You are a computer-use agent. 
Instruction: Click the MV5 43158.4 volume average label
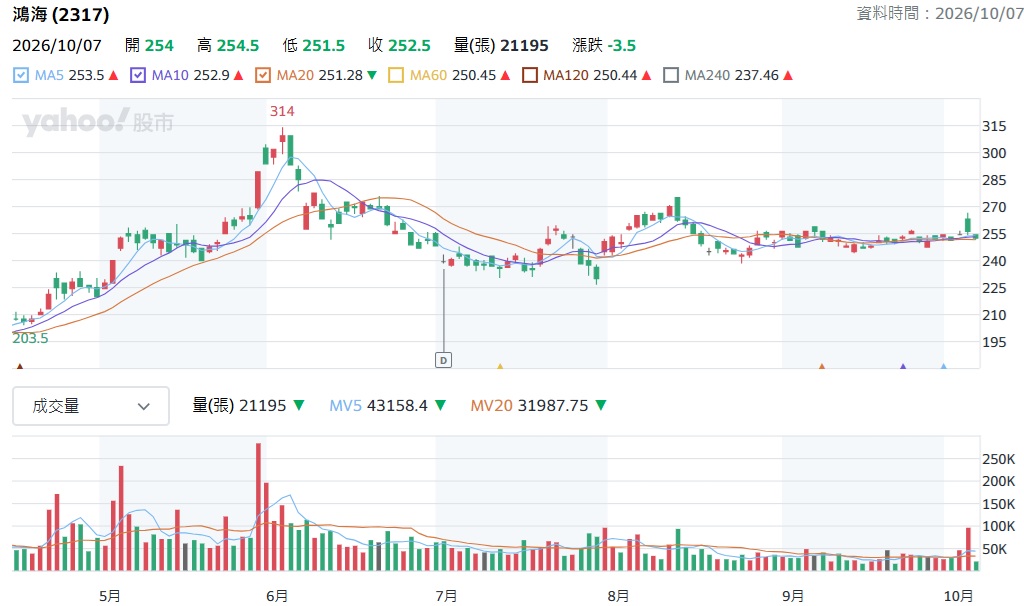(x=378, y=406)
